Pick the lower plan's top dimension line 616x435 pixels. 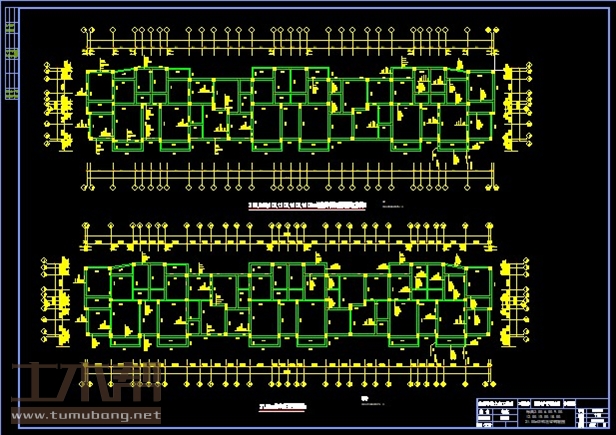[290, 241]
